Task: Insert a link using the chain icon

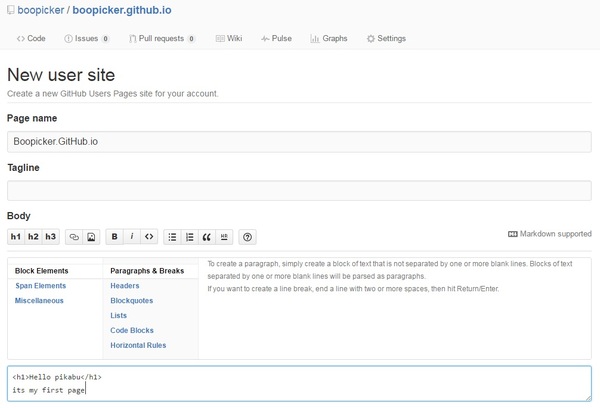Action: [74, 237]
